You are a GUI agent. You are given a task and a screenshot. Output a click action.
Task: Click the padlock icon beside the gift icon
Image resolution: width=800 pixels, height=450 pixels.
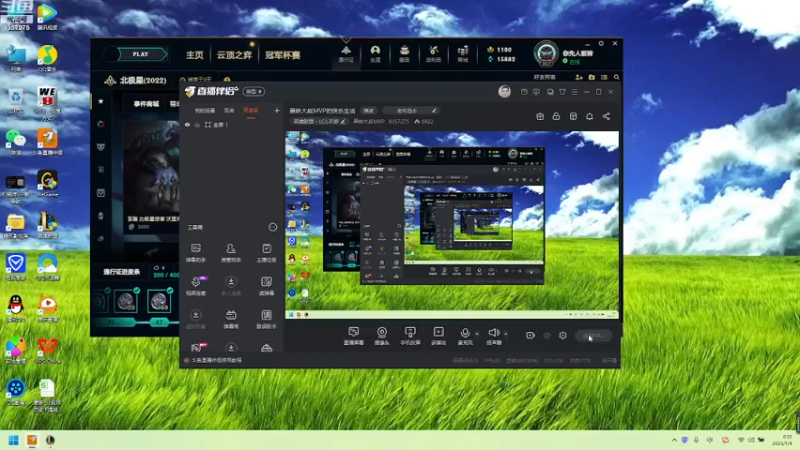tap(556, 116)
